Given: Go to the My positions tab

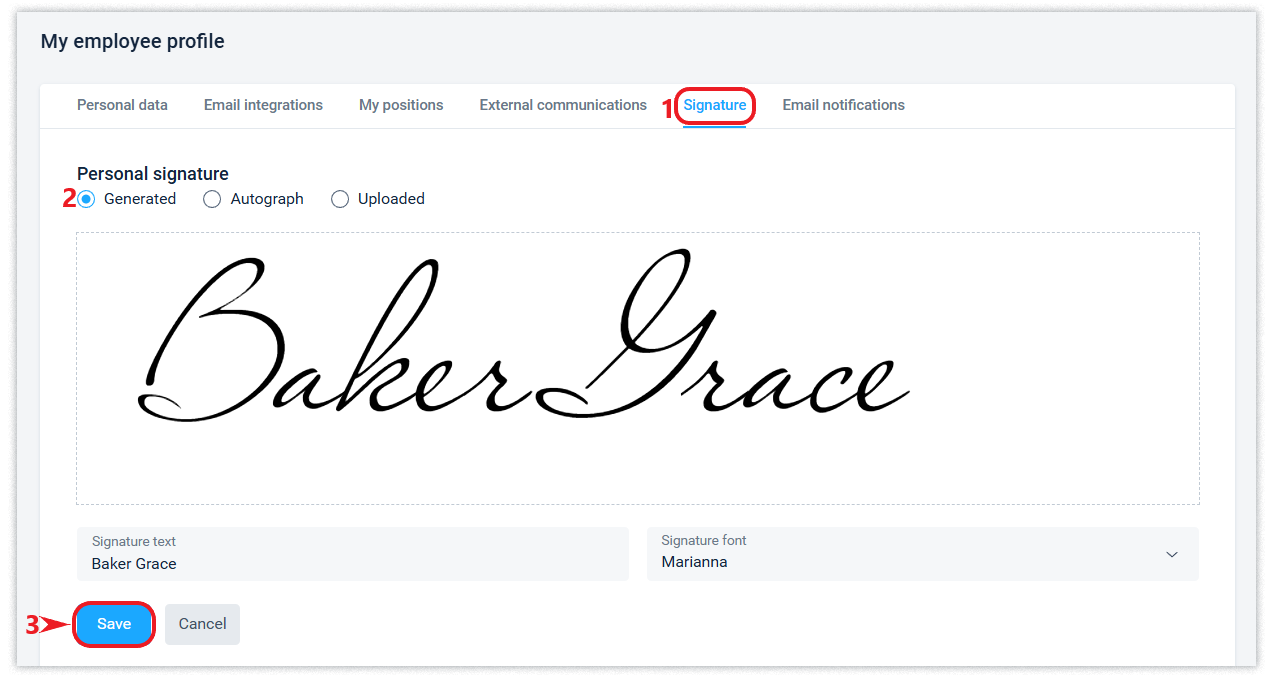Looking at the screenshot, I should coord(401,105).
